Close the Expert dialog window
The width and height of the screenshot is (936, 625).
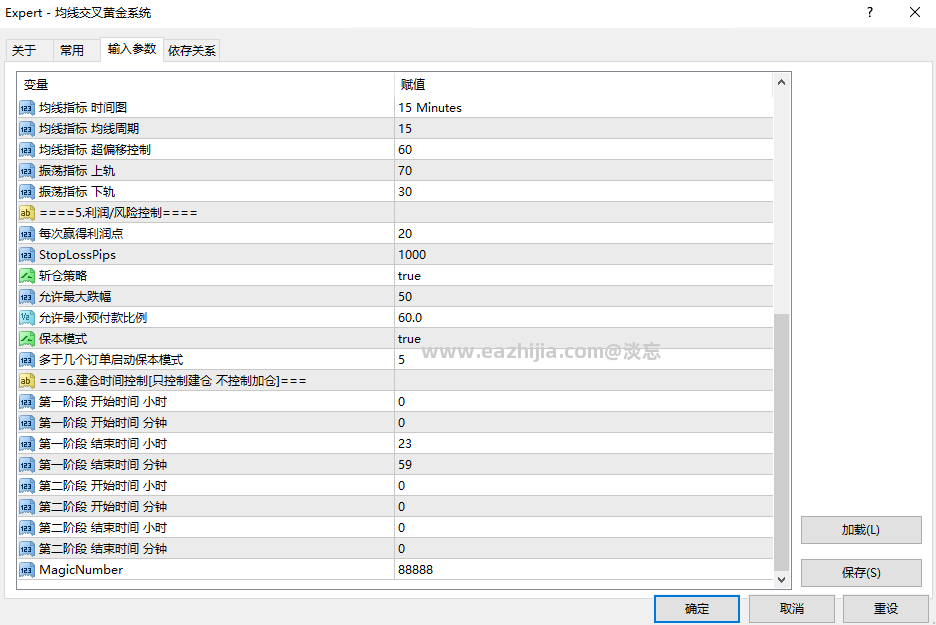pos(915,12)
